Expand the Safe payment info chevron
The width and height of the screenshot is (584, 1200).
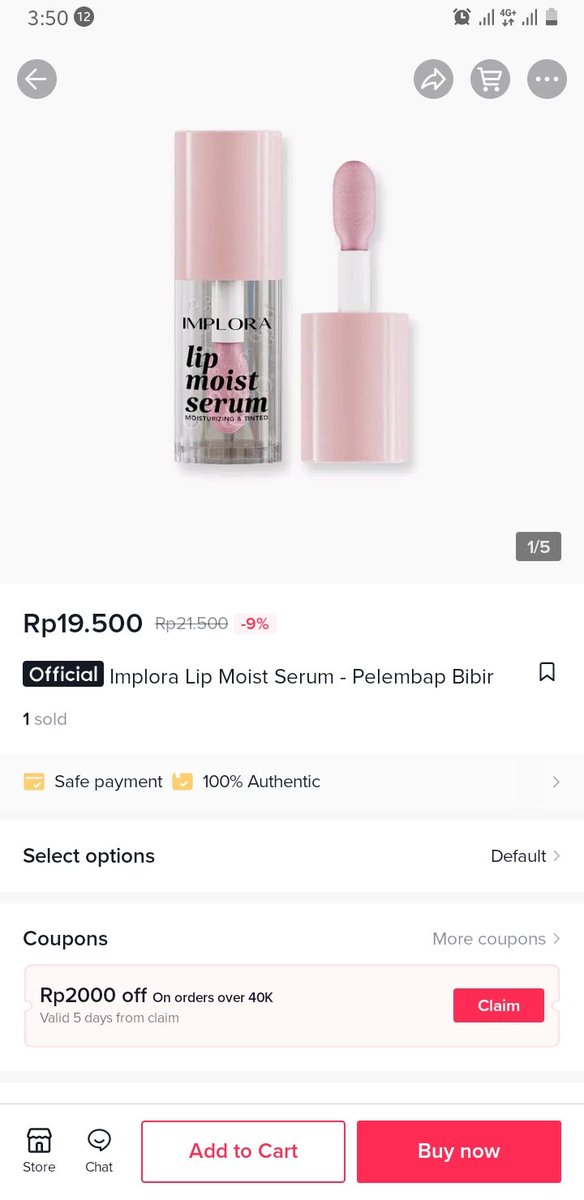[x=556, y=782]
